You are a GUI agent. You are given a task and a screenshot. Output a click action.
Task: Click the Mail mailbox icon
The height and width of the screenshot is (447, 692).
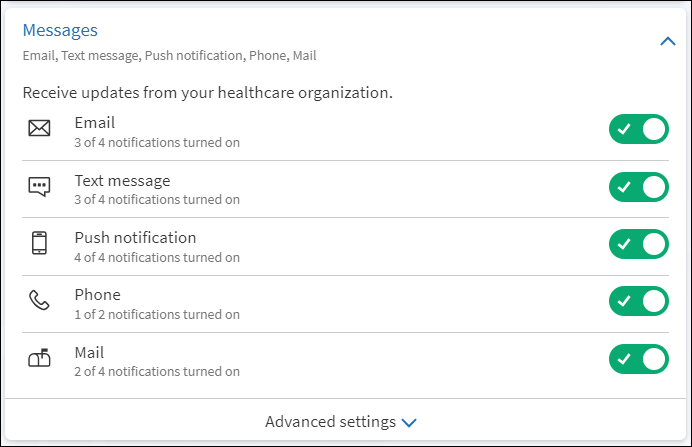click(39, 358)
